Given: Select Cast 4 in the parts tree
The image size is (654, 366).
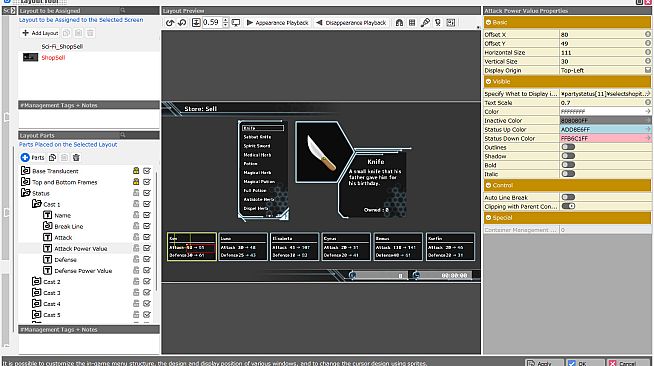Looking at the screenshot, I should click(x=52, y=303).
